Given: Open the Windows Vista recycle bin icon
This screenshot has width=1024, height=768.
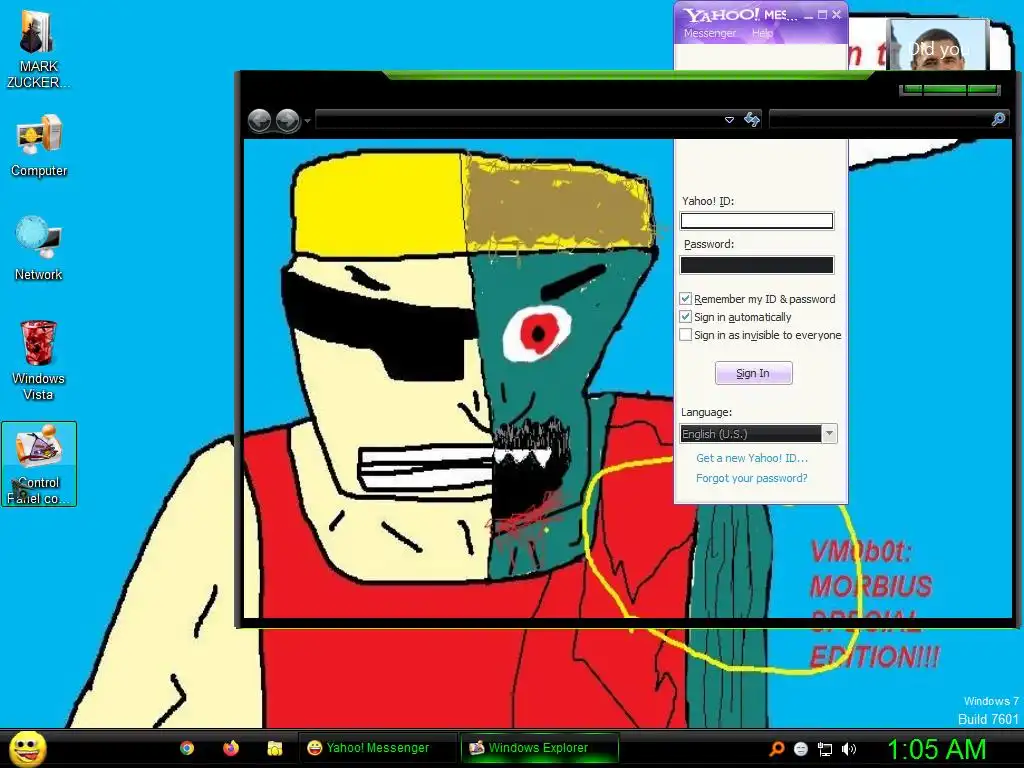Looking at the screenshot, I should click(39, 360).
